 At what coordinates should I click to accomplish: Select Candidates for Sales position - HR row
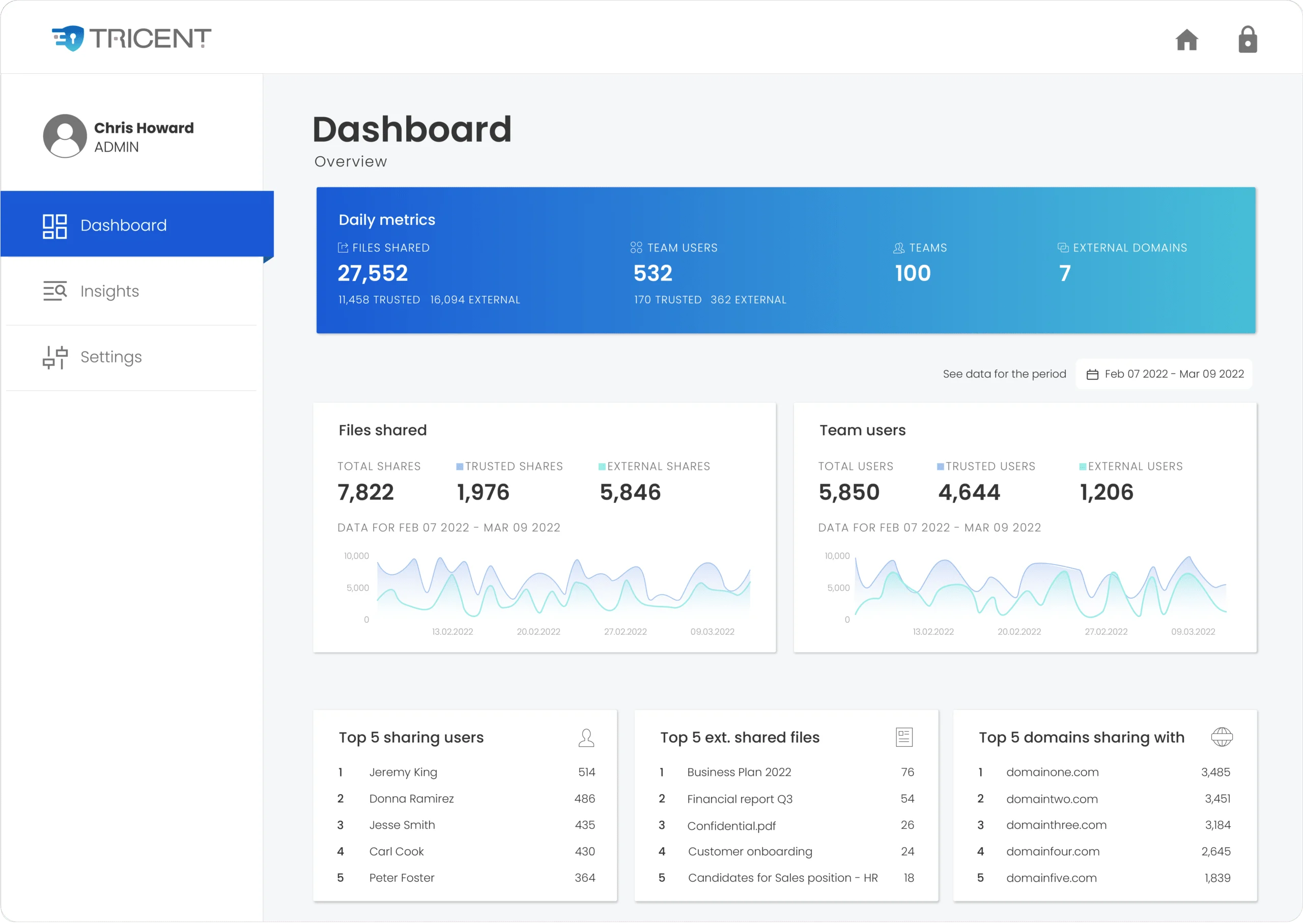786,878
